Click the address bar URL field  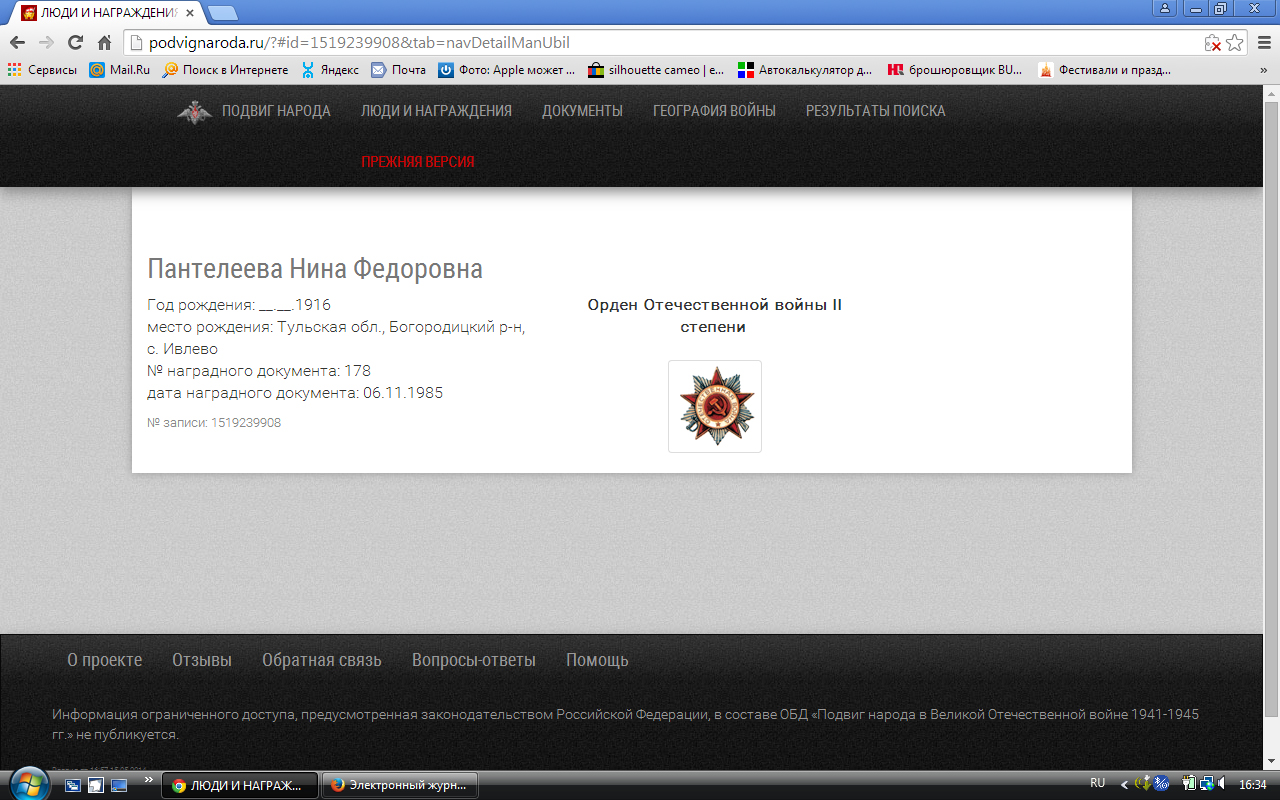click(660, 43)
